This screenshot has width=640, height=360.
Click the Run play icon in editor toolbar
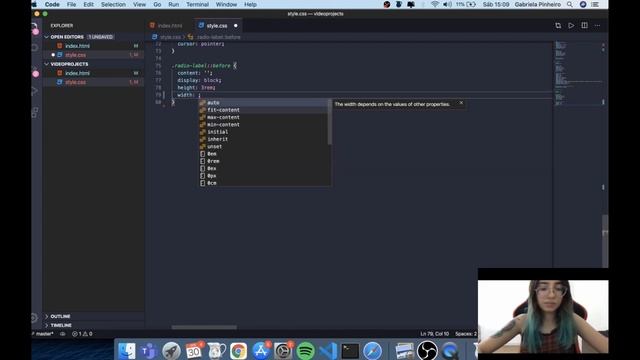[571, 26]
